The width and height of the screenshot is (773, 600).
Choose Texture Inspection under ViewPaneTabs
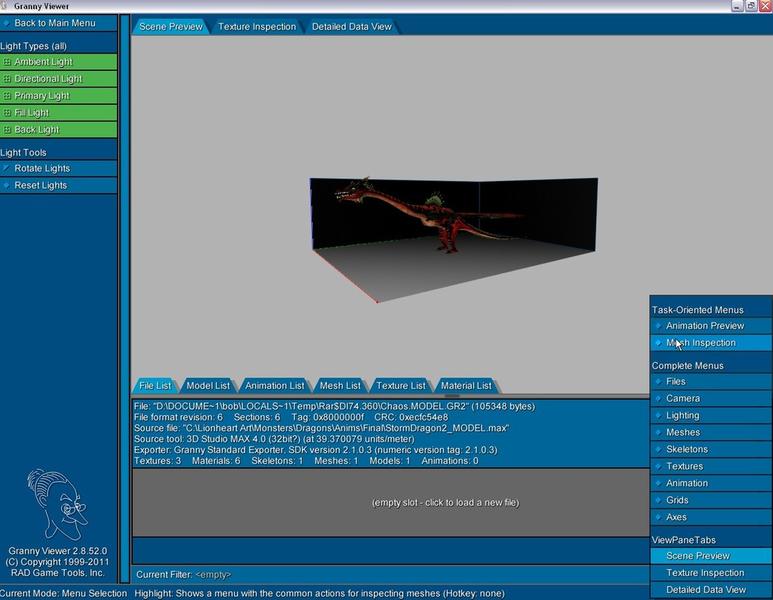pyautogui.click(x=710, y=573)
